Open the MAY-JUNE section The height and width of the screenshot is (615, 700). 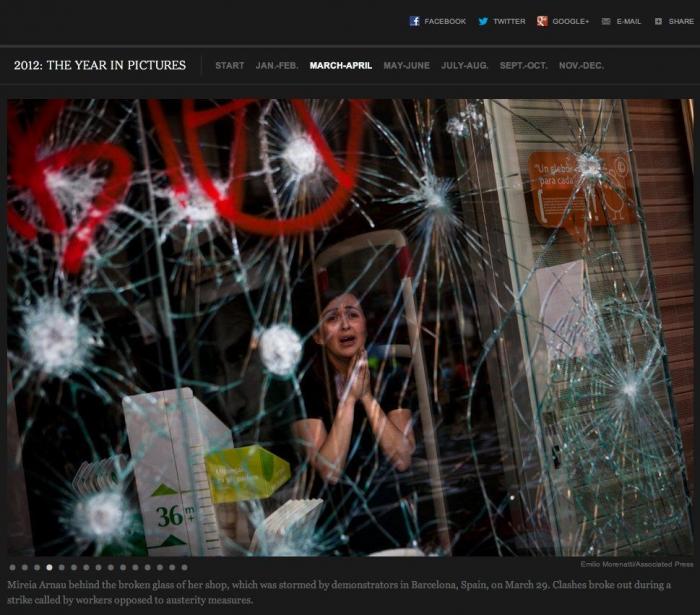407,66
